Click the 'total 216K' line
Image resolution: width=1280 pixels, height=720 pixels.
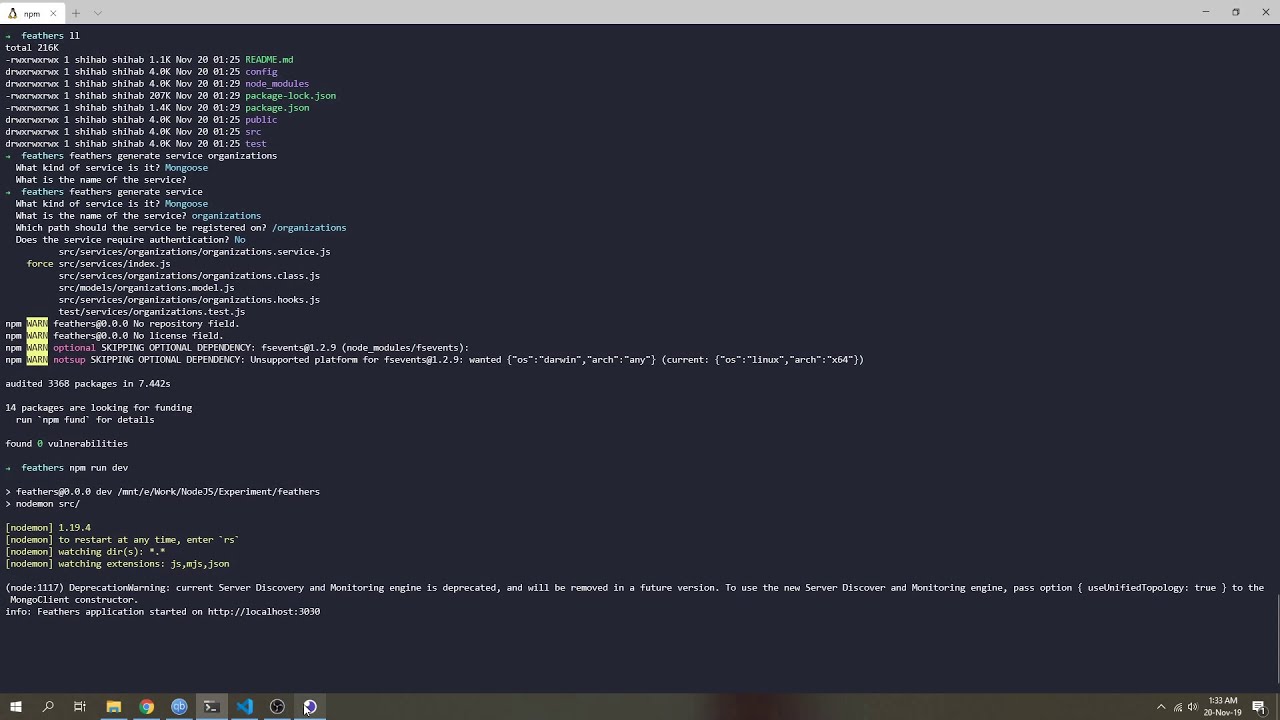(x=32, y=48)
